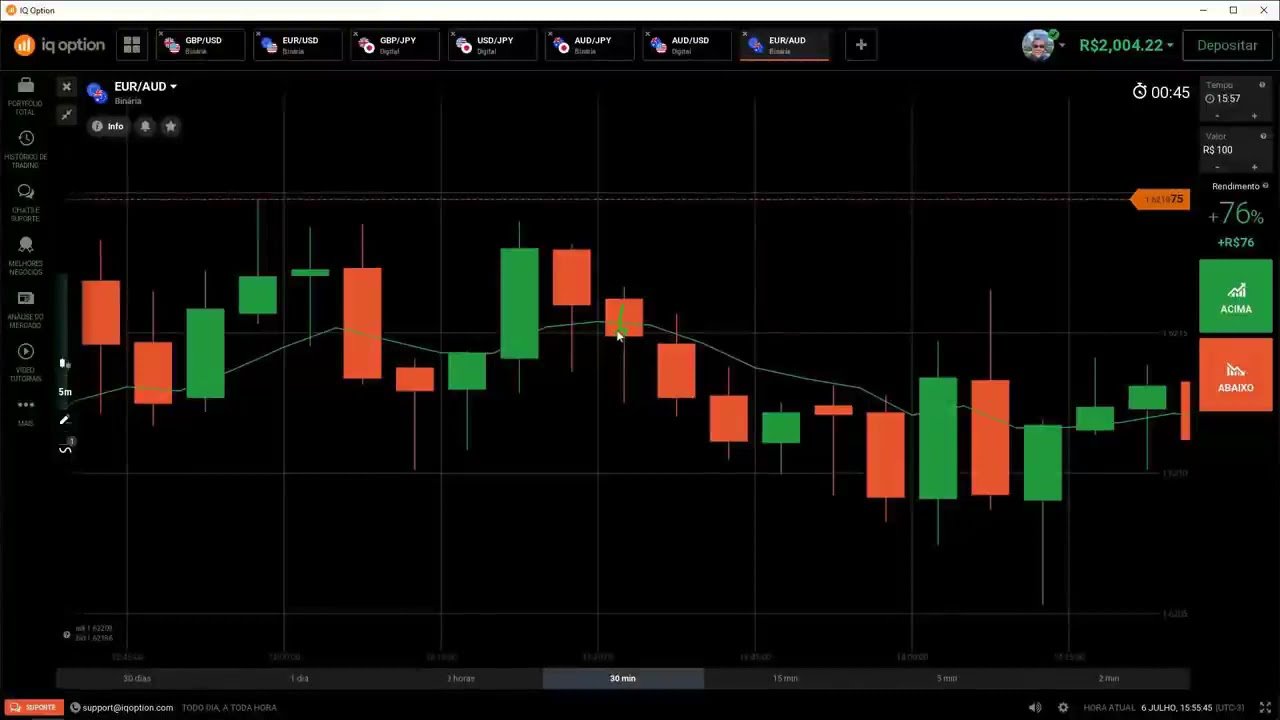Increase Valor with plus button
This screenshot has height=720, width=1280.
[x=1254, y=167]
